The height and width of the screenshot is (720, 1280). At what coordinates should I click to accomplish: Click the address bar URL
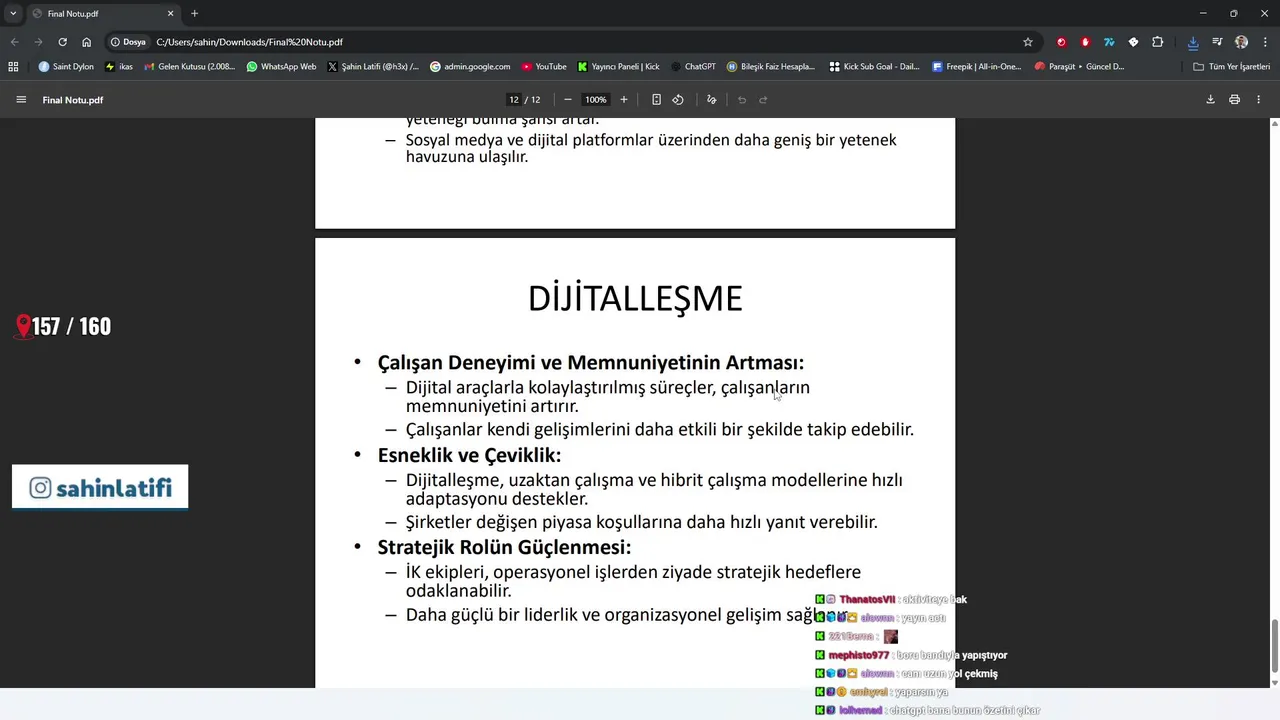(249, 42)
